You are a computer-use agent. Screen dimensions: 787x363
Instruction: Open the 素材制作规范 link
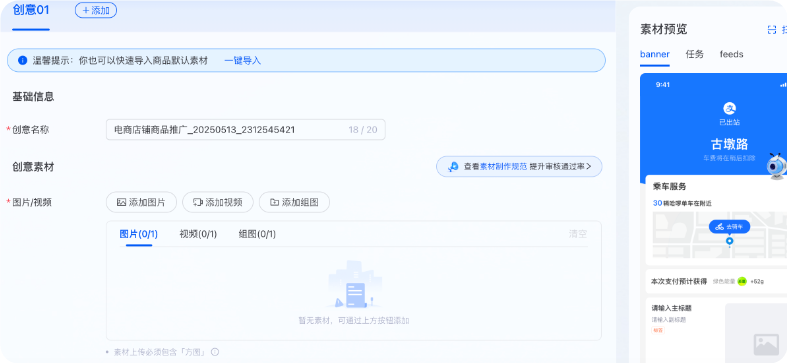pyautogui.click(x=503, y=167)
